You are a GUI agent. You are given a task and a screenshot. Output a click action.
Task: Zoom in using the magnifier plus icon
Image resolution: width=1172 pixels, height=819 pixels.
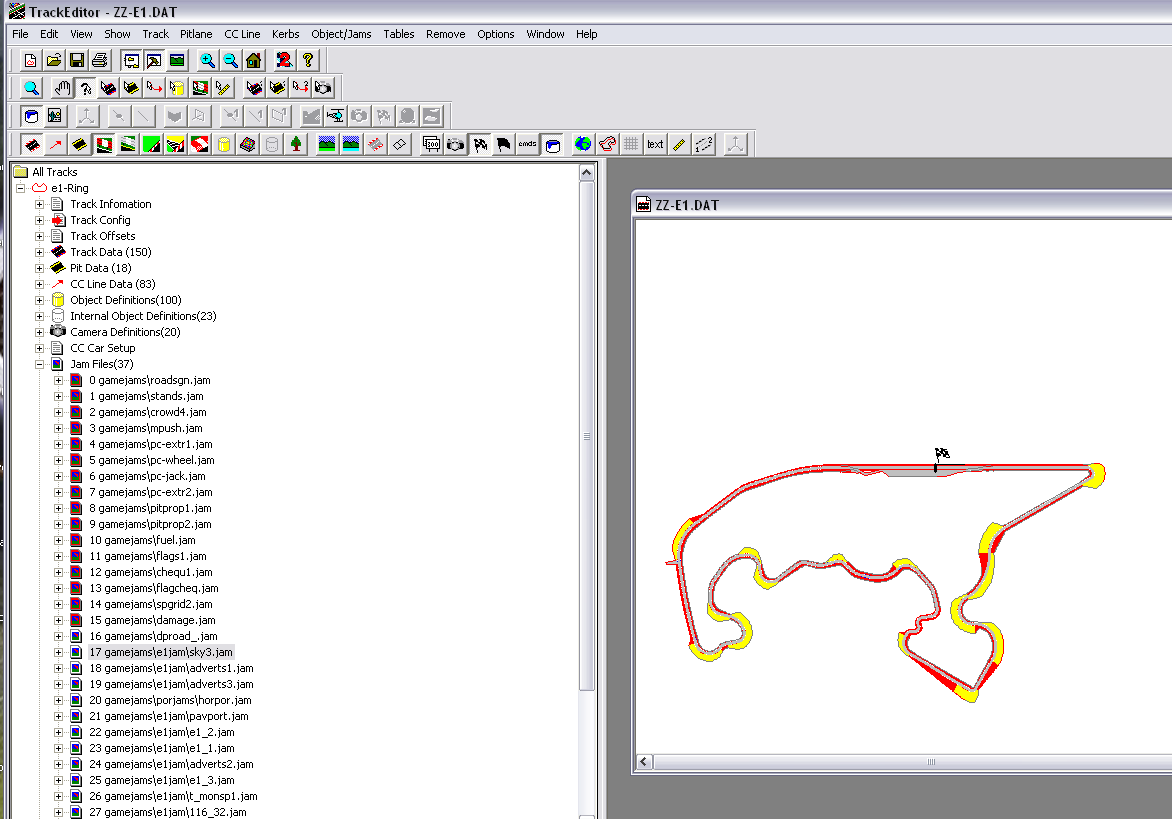click(207, 60)
